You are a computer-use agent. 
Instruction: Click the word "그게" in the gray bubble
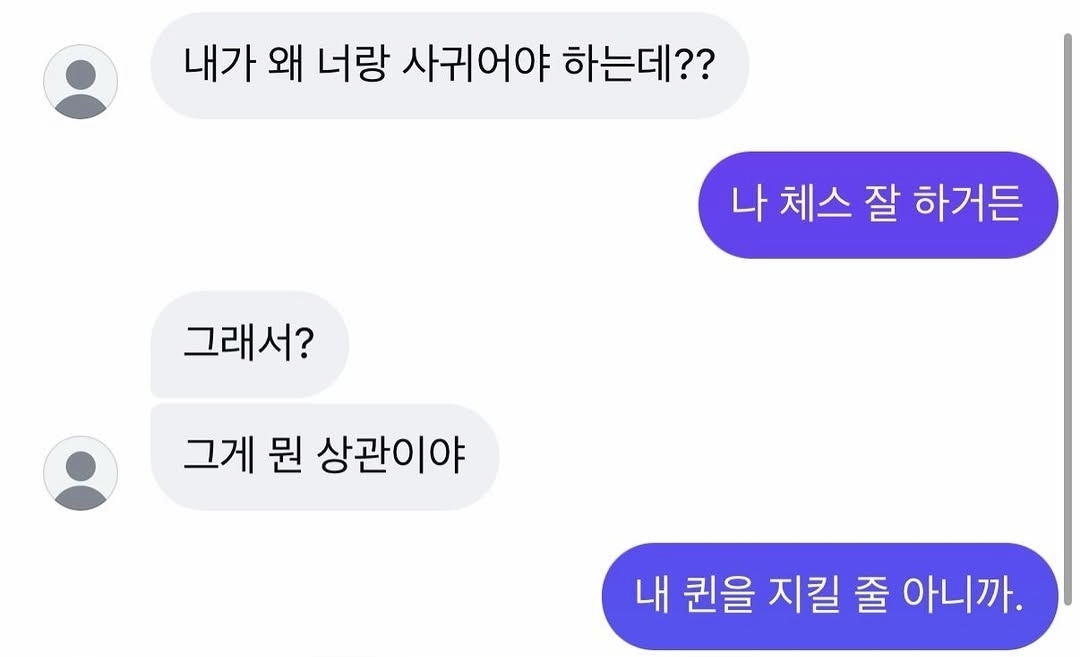point(220,456)
